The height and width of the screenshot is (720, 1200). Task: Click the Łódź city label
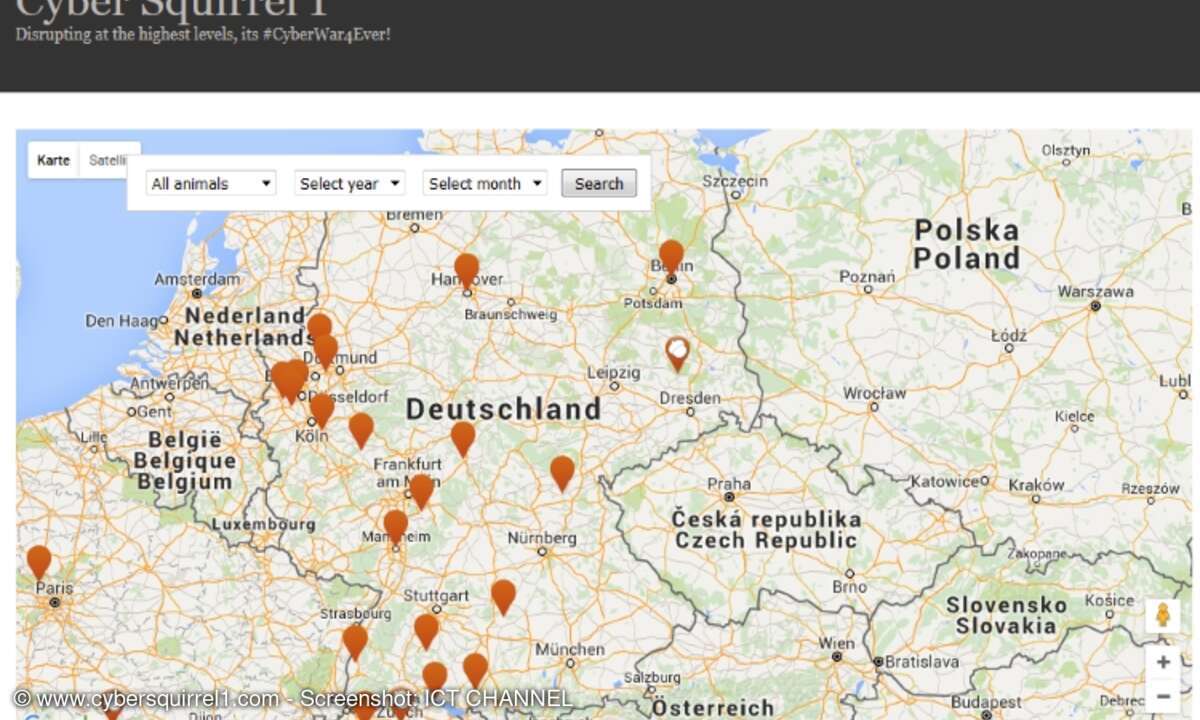point(1010,336)
